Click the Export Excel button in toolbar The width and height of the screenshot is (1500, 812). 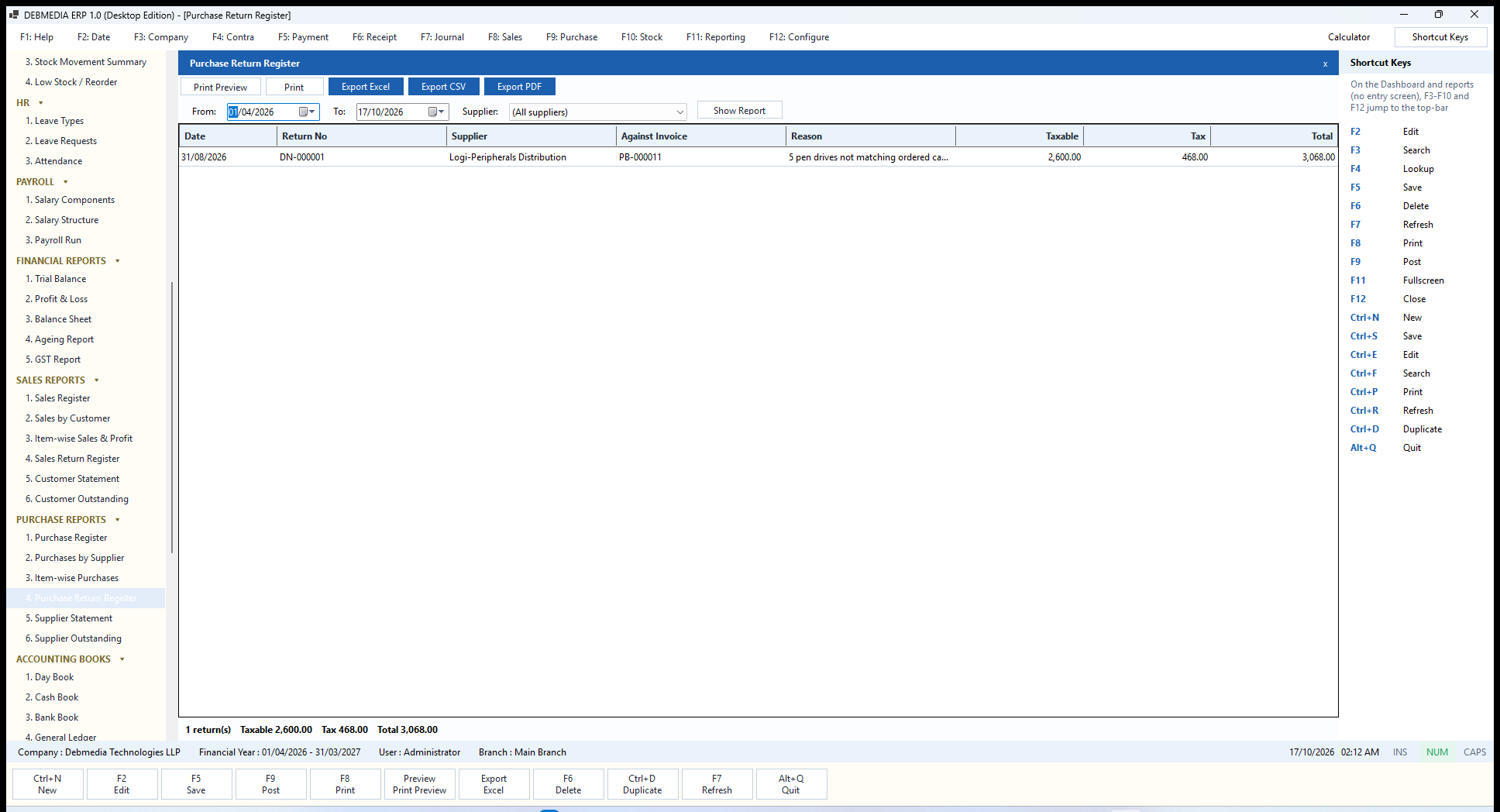pyautogui.click(x=366, y=87)
